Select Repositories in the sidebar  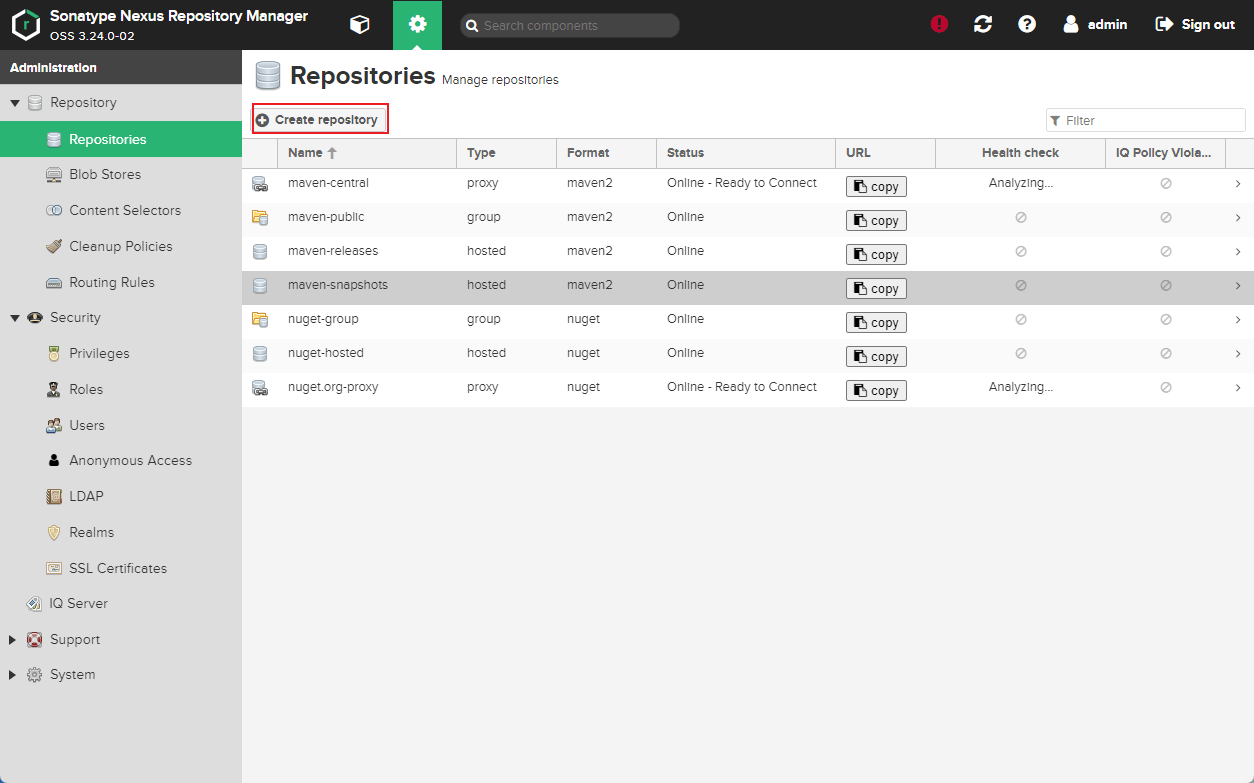click(x=121, y=139)
